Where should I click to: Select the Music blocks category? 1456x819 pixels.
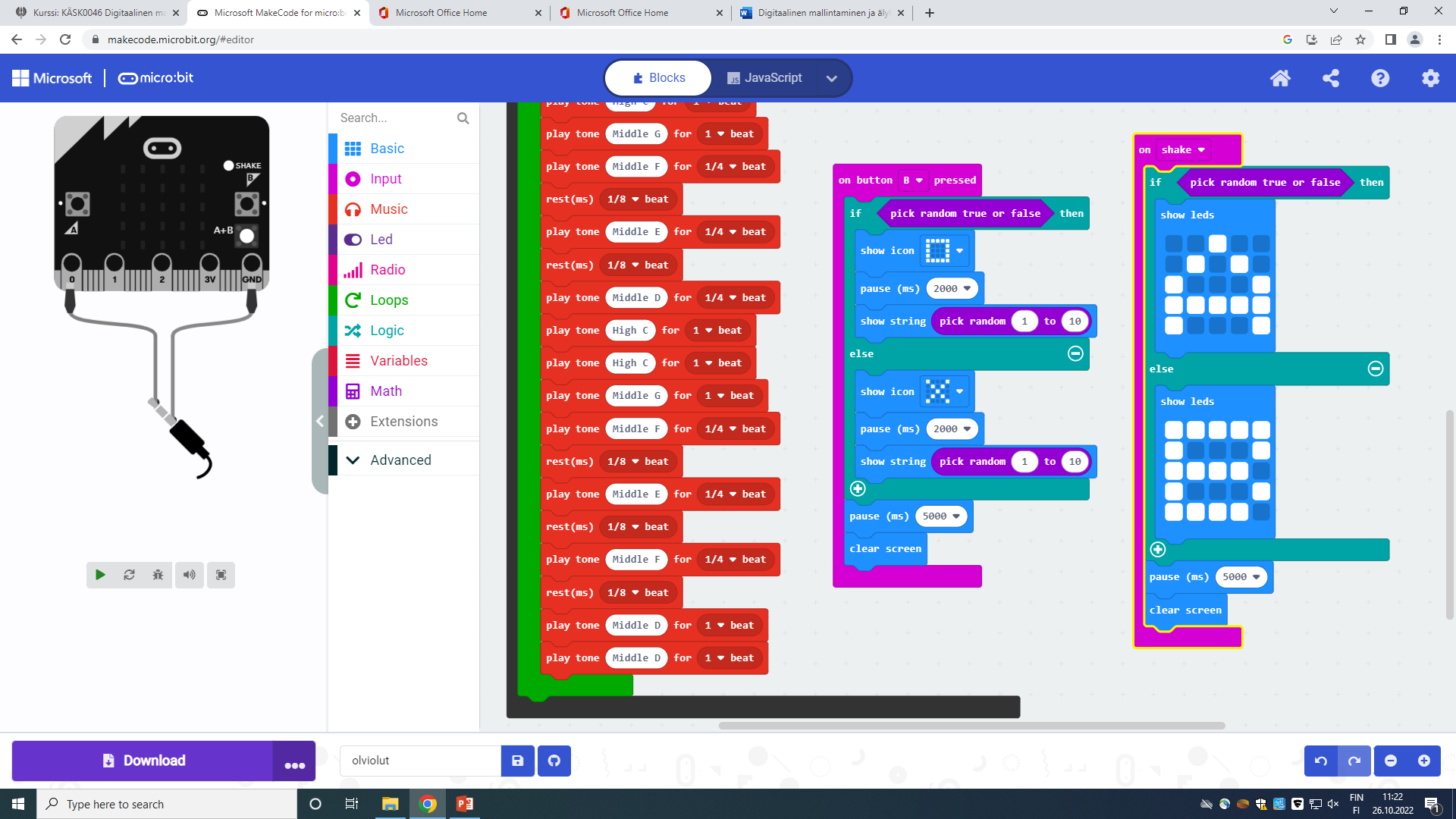(388, 209)
